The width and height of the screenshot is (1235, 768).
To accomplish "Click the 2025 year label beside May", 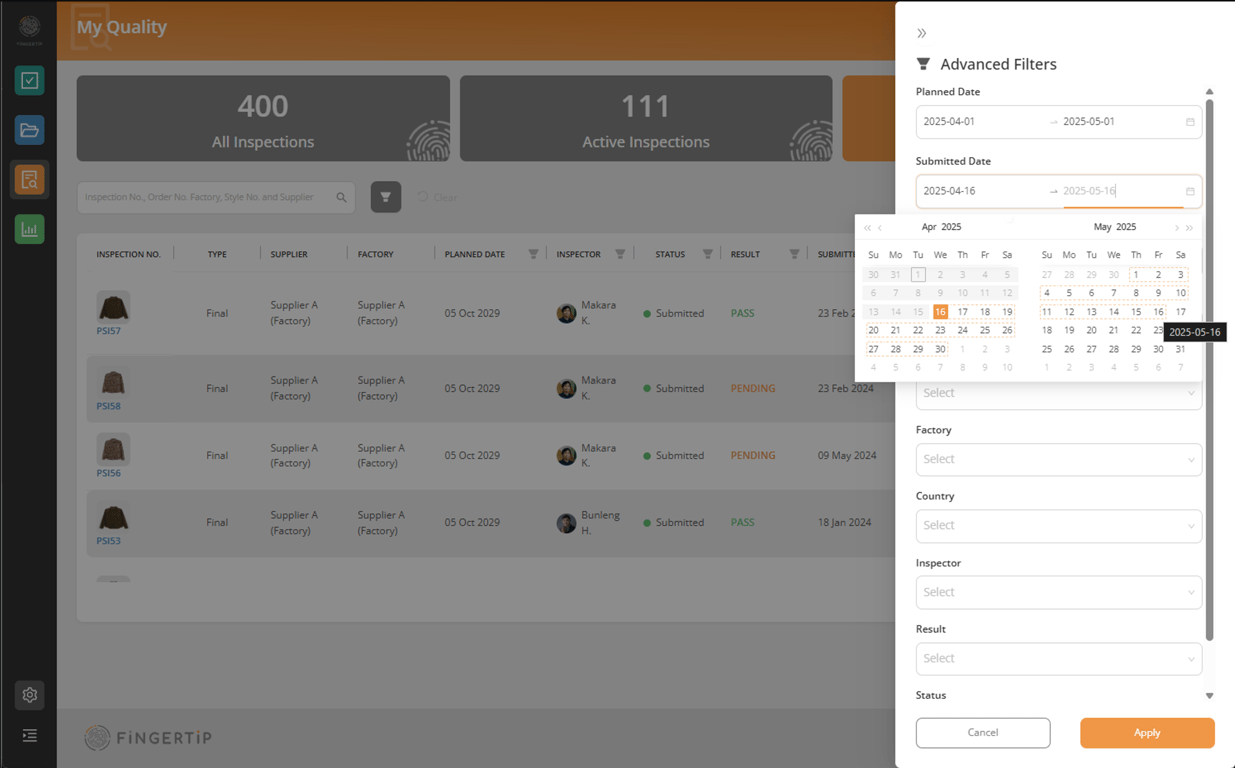I will 1126,227.
